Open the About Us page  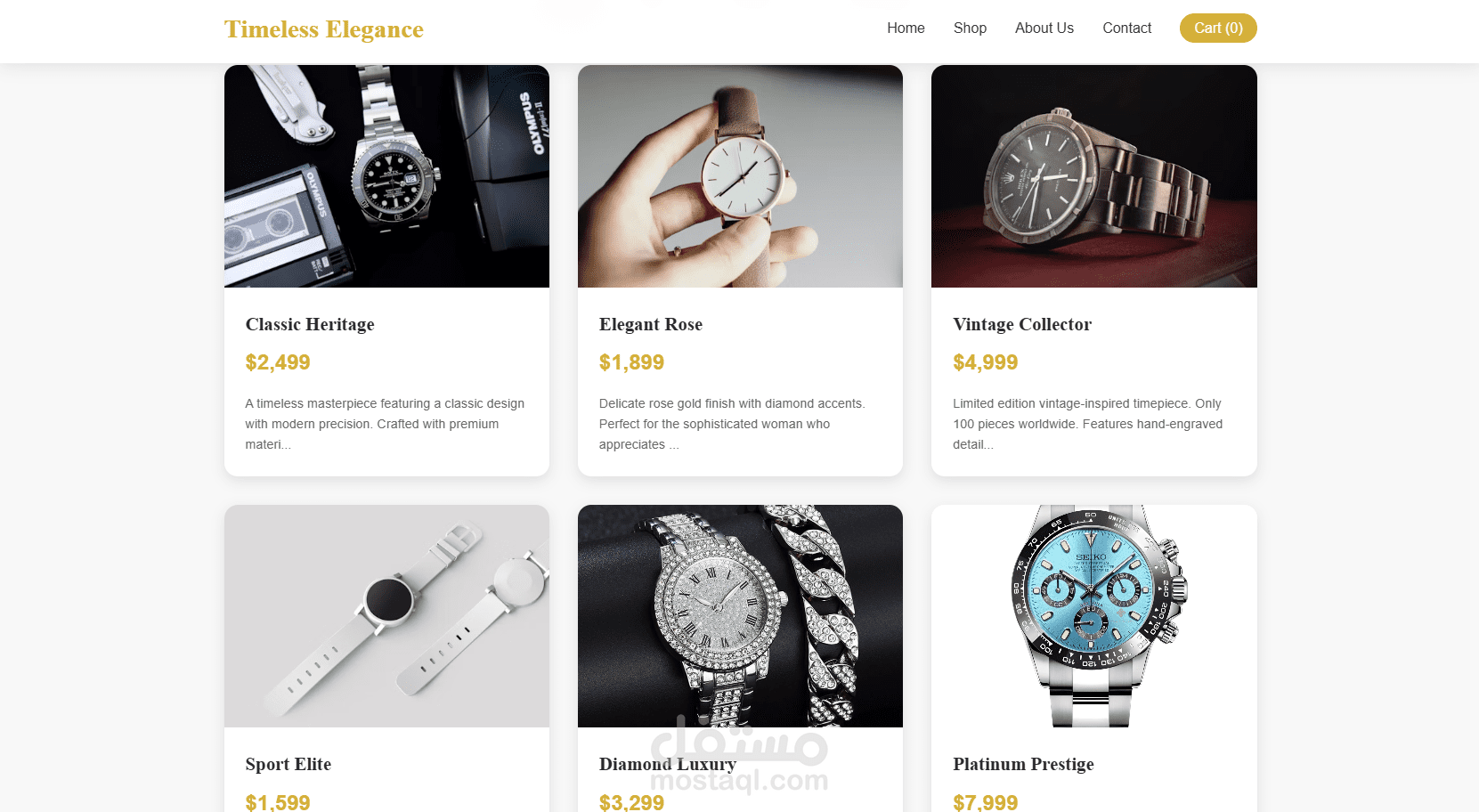click(x=1044, y=28)
